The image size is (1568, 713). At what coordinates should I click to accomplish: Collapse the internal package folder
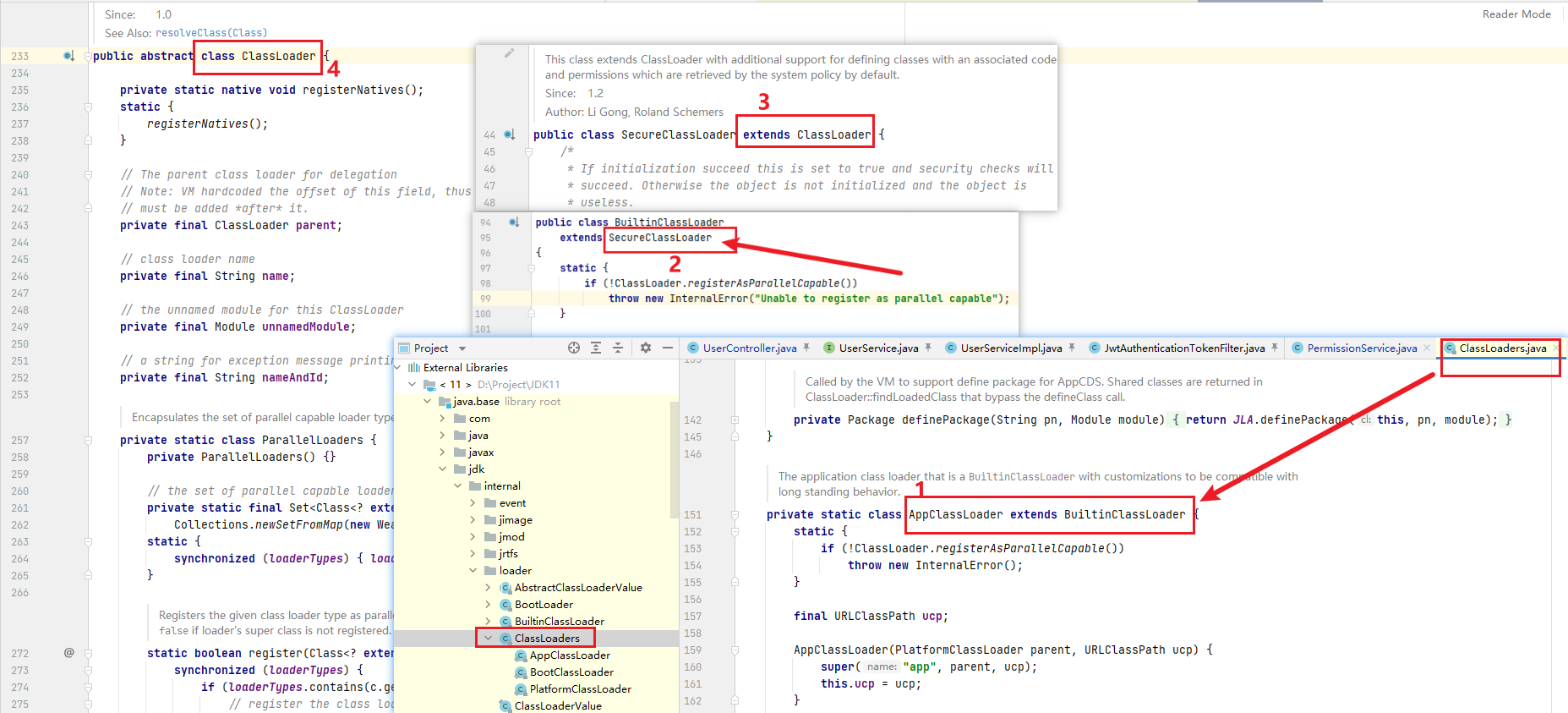[x=458, y=486]
